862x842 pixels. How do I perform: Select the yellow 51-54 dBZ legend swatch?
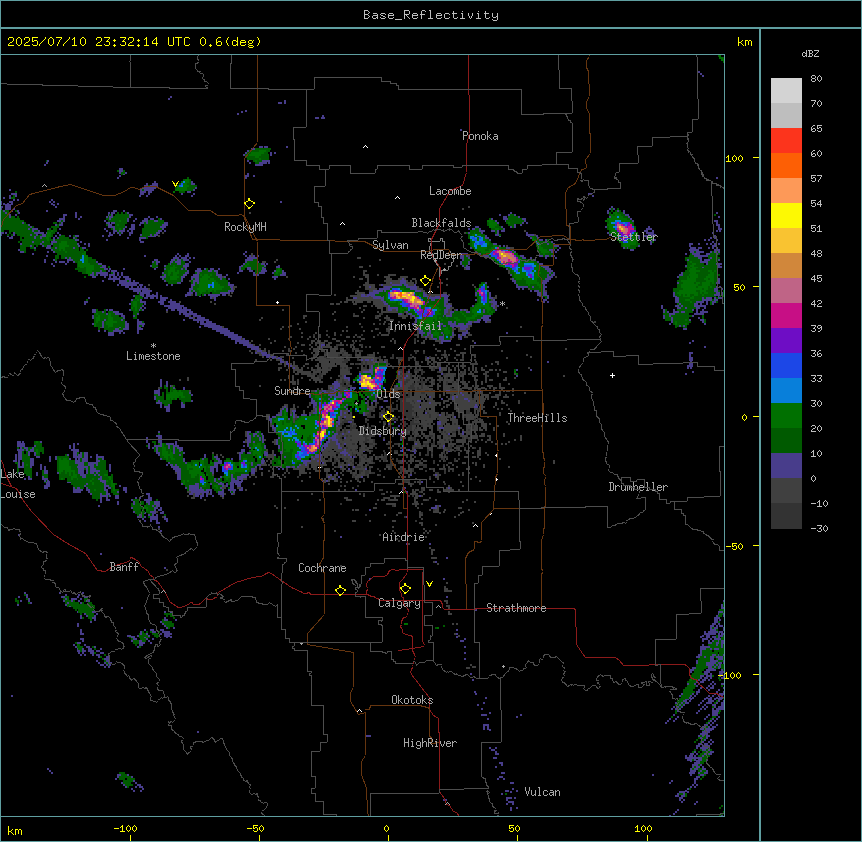[786, 215]
